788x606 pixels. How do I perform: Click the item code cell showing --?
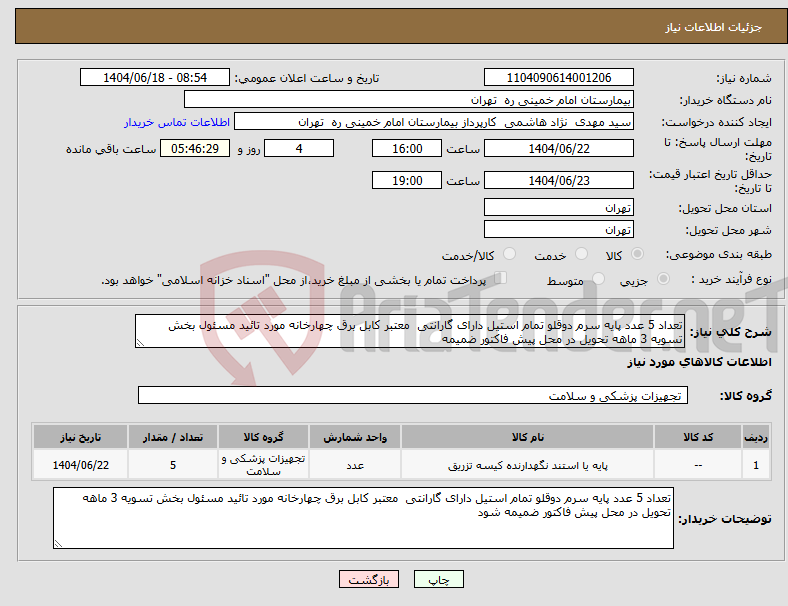click(698, 465)
